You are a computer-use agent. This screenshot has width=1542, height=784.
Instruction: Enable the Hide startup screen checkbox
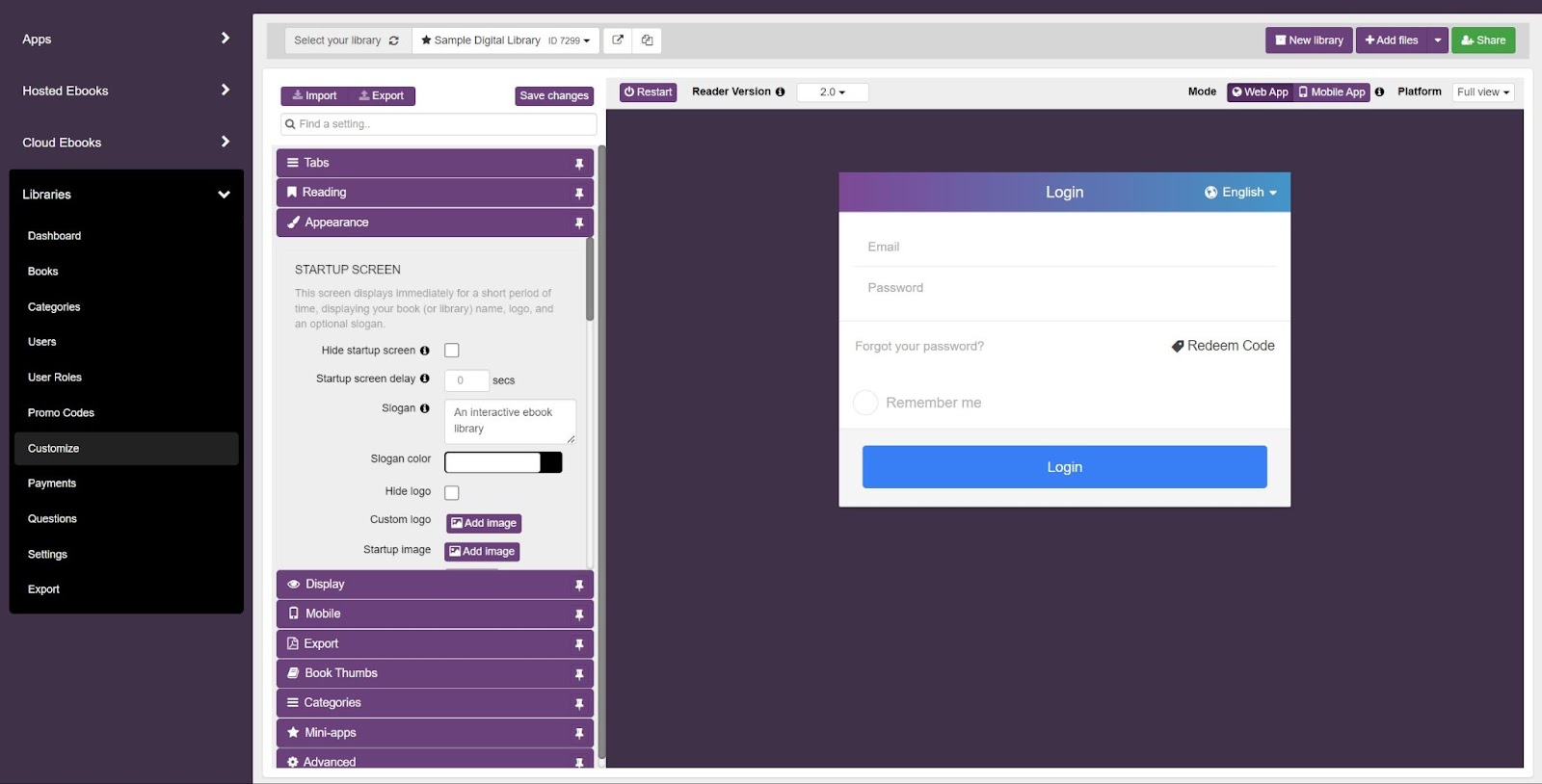[451, 351]
